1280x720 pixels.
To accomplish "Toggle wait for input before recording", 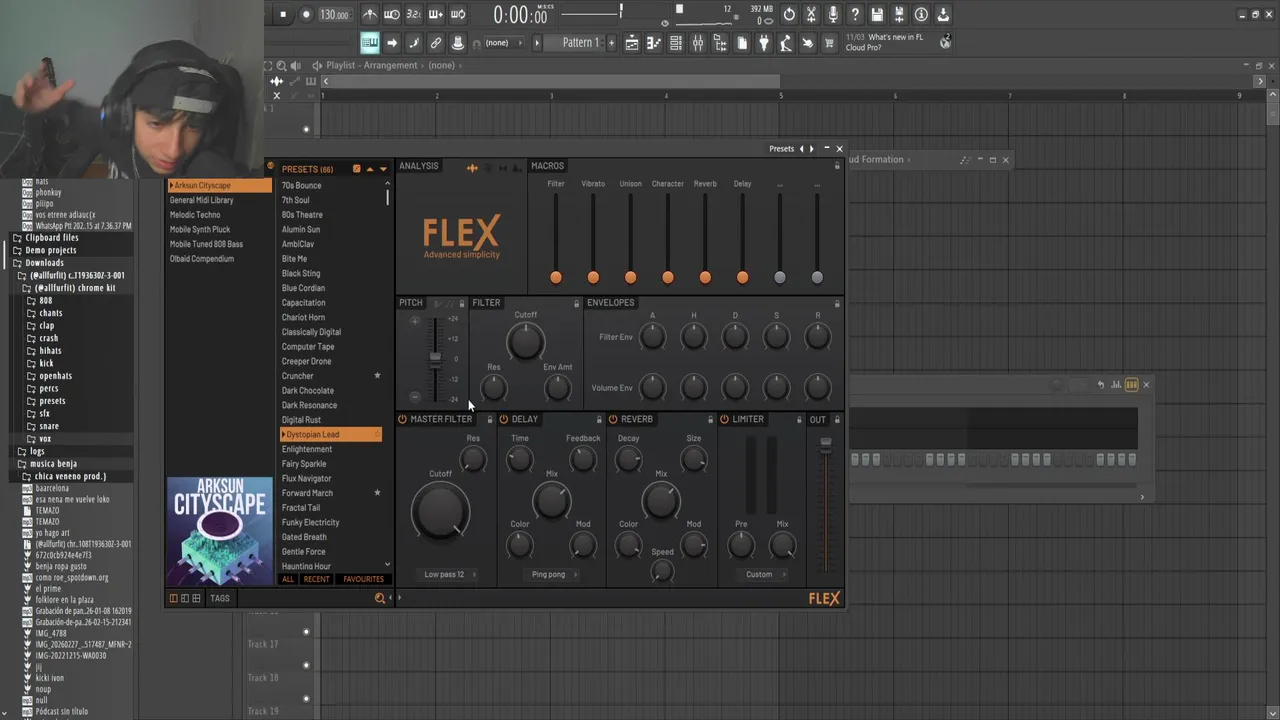I will [392, 14].
